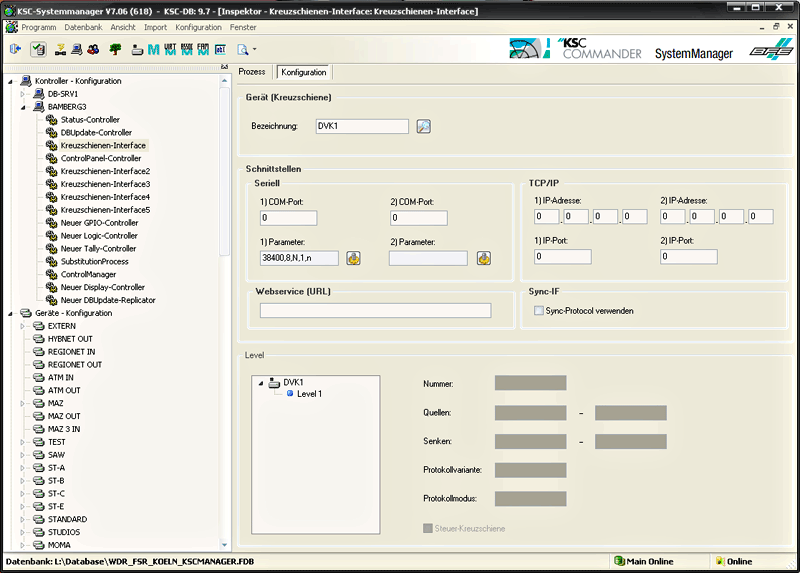Open the Konfiguration menu
The image size is (800, 573).
click(x=198, y=27)
